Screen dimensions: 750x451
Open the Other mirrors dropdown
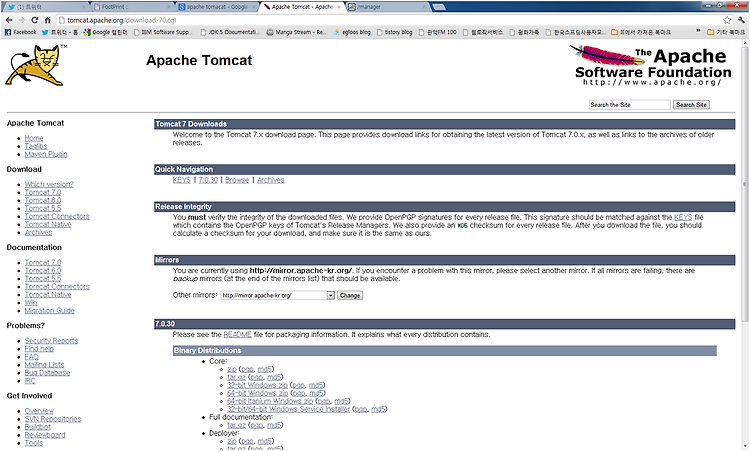coord(277,296)
